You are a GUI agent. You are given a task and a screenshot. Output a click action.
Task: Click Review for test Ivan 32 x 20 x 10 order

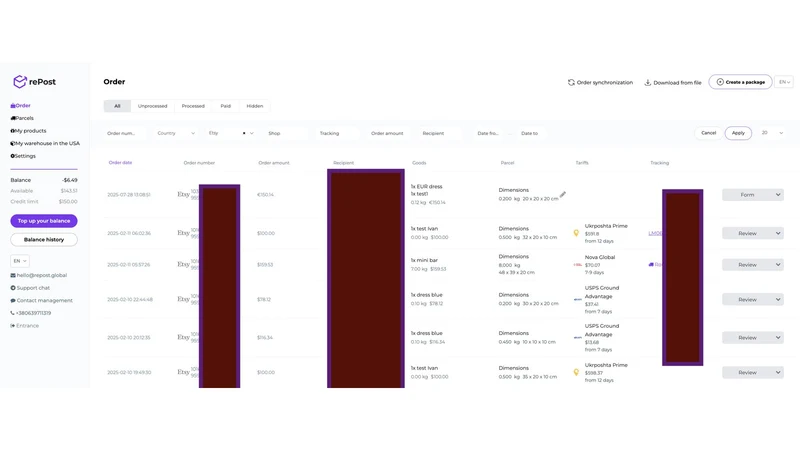(747, 233)
